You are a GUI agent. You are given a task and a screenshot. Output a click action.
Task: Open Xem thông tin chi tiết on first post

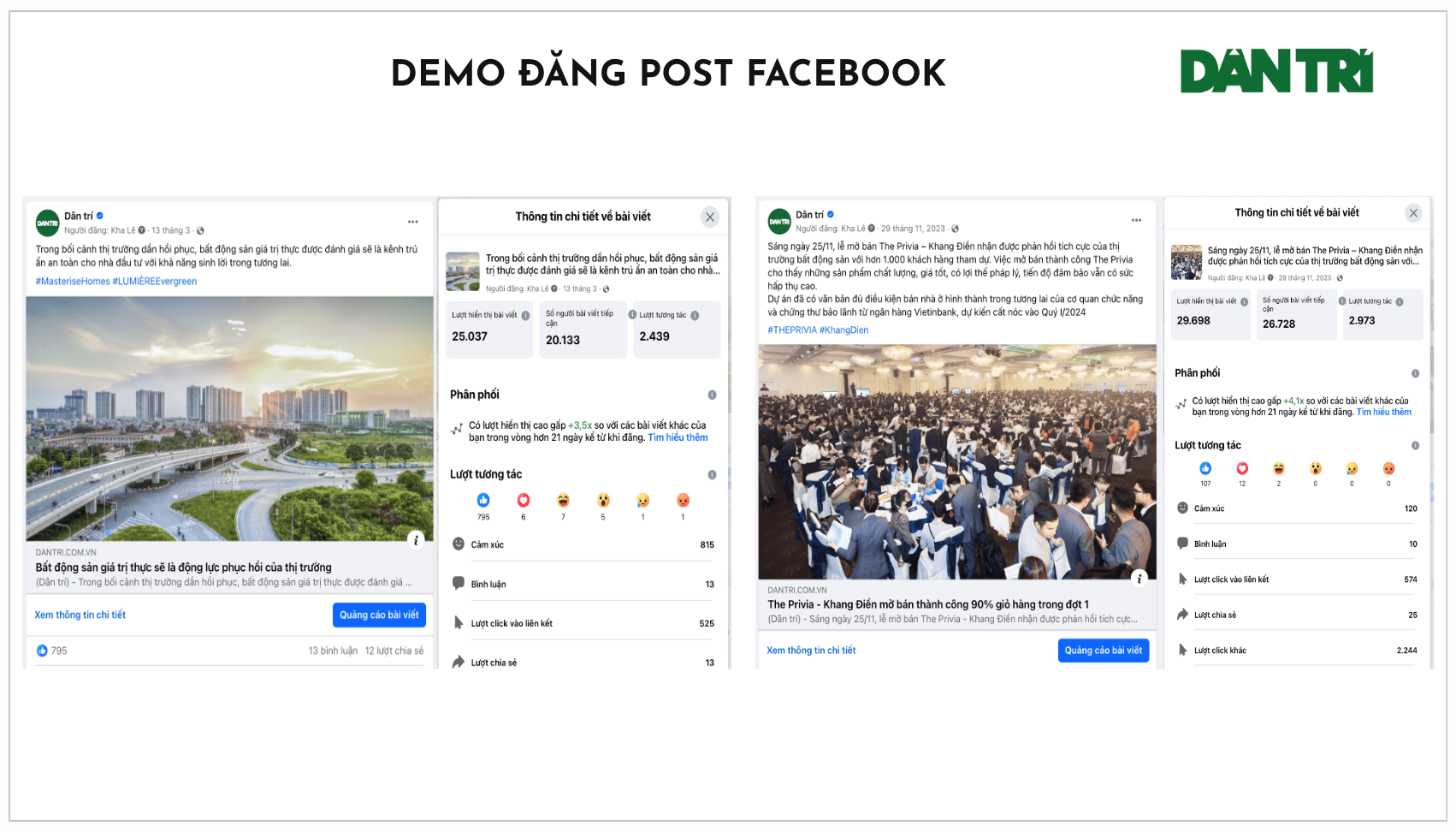pos(80,615)
